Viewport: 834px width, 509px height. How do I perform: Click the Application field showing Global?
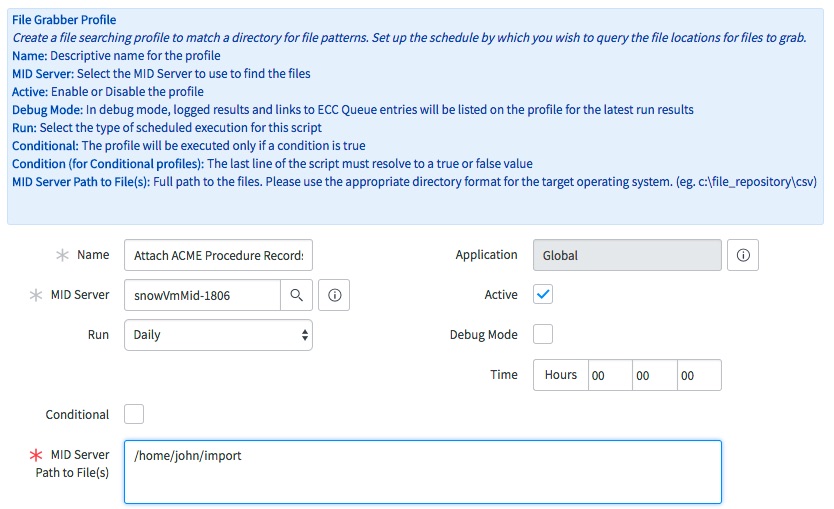[627, 255]
